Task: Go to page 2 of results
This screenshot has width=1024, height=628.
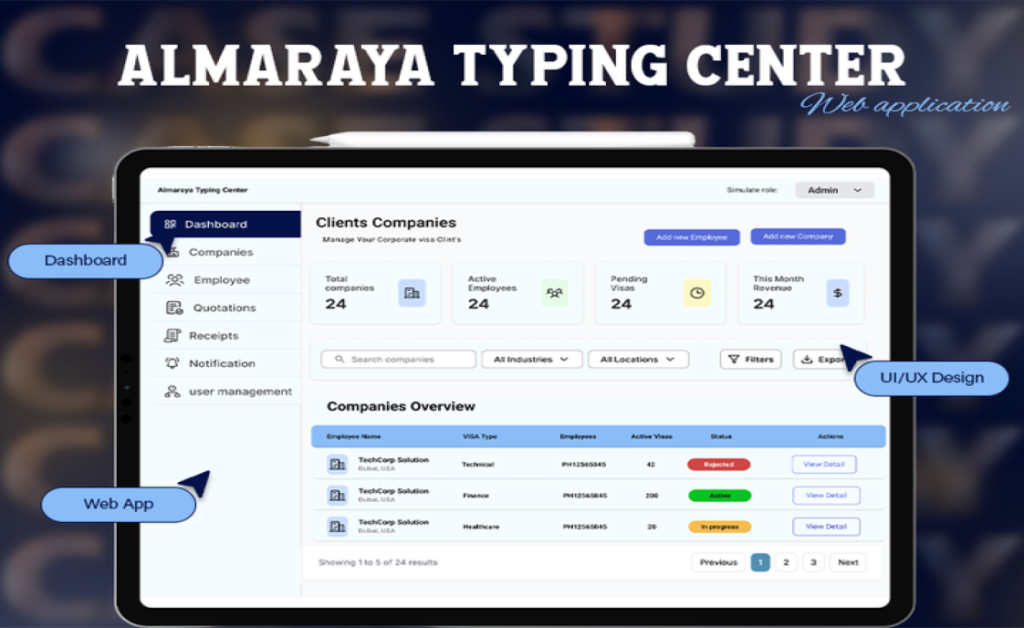Action: pos(786,562)
